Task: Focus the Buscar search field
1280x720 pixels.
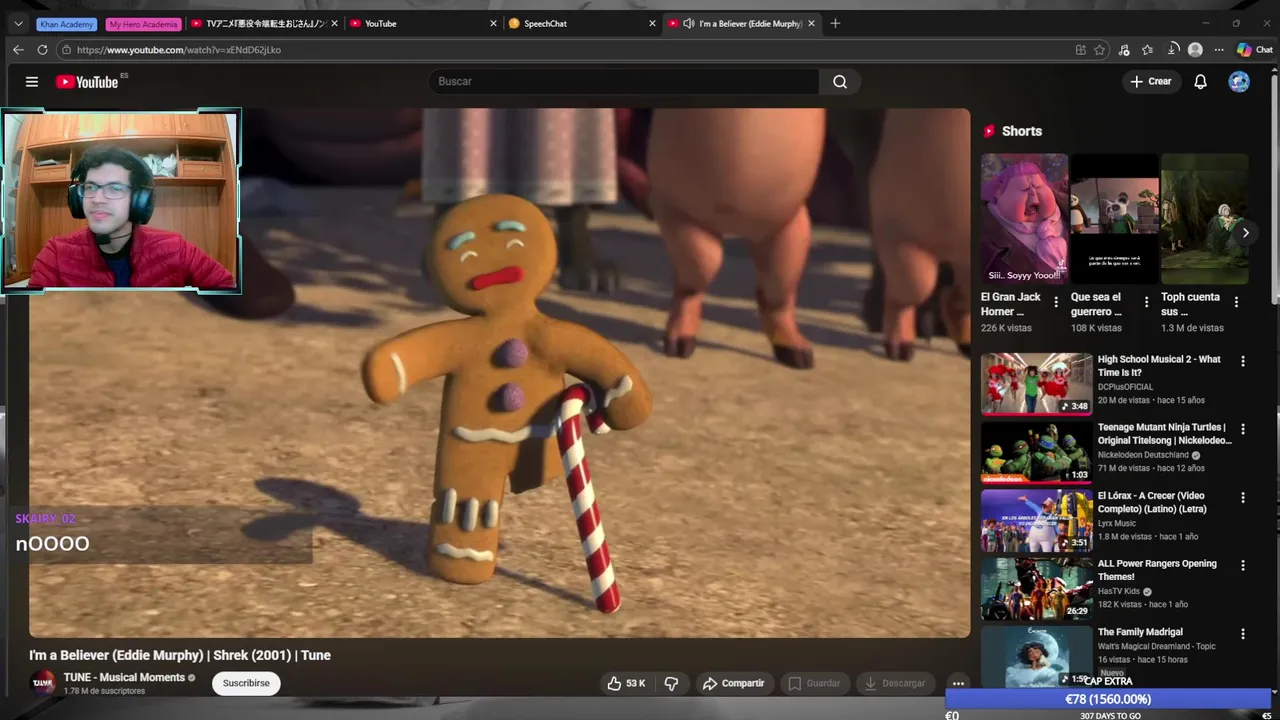Action: click(x=624, y=82)
